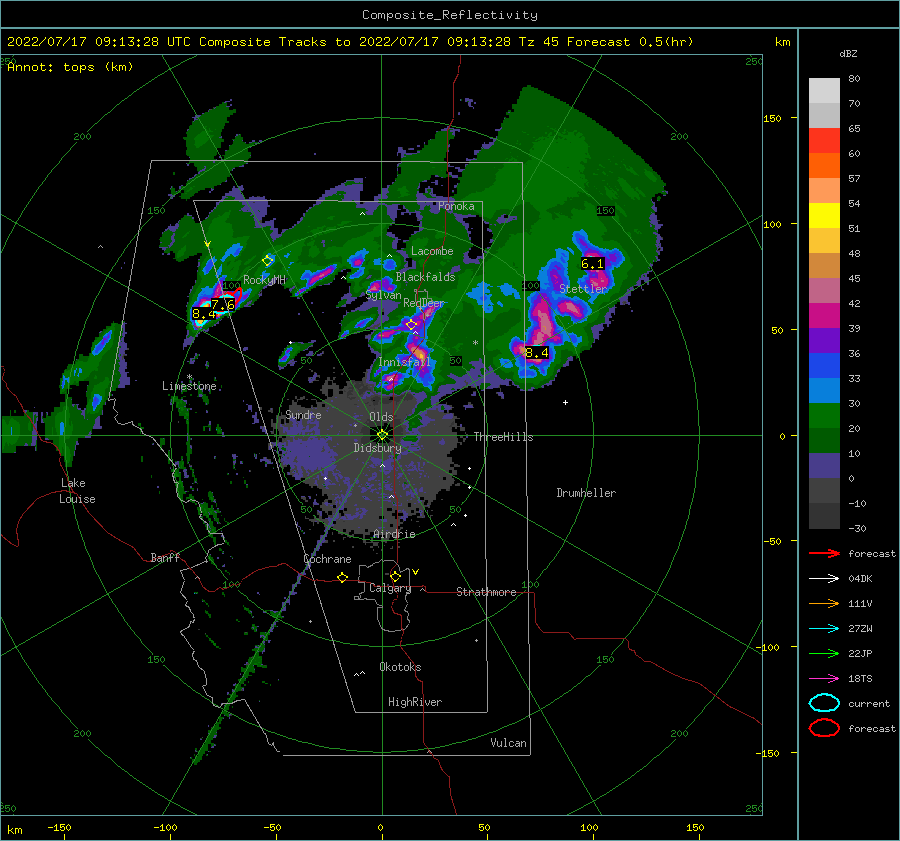Click the Calgary city label
Screen dimensions: 900x841
click(390, 588)
